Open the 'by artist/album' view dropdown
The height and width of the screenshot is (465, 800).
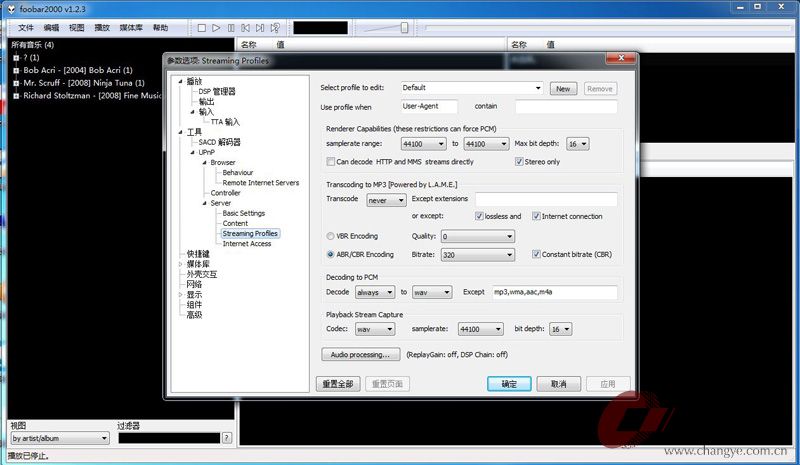60,438
